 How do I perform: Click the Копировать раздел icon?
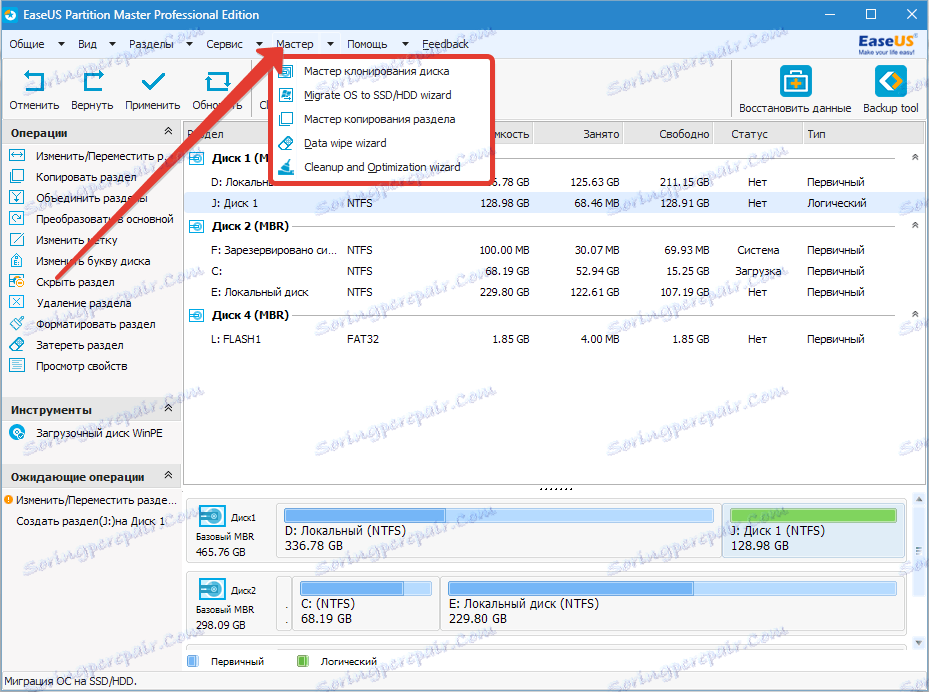pyautogui.click(x=17, y=177)
